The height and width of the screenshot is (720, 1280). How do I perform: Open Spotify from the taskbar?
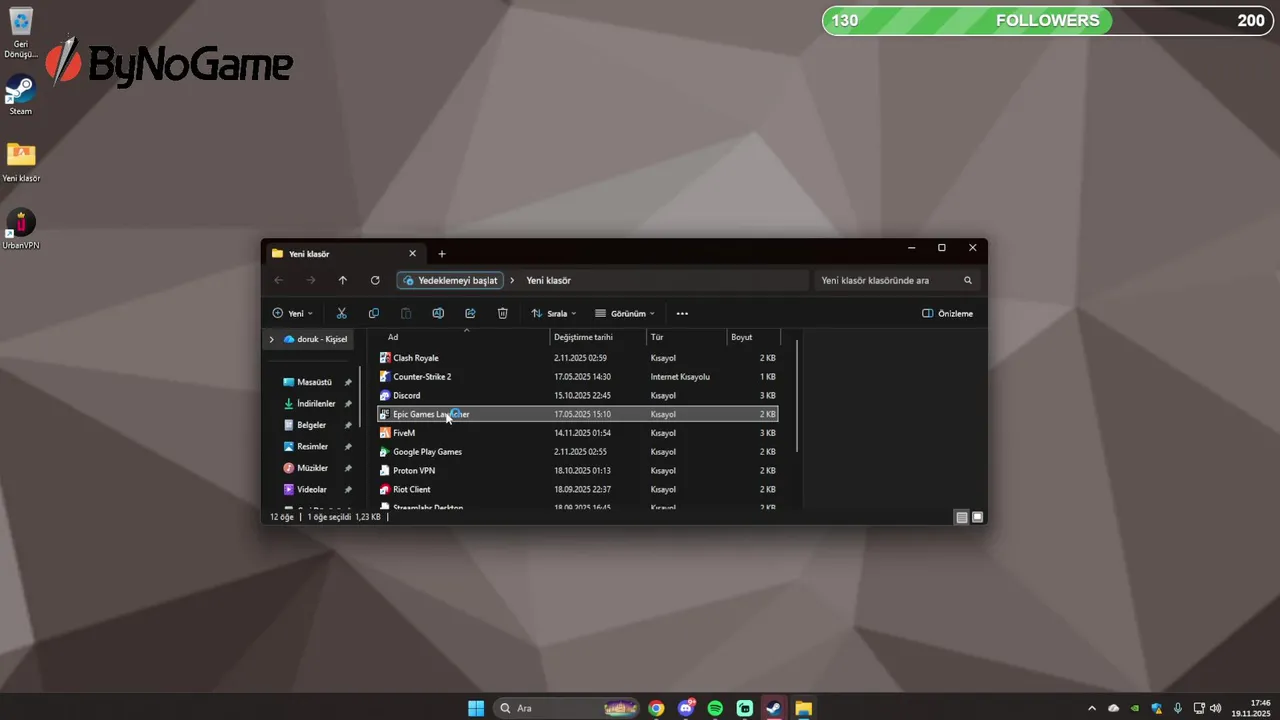(715, 708)
